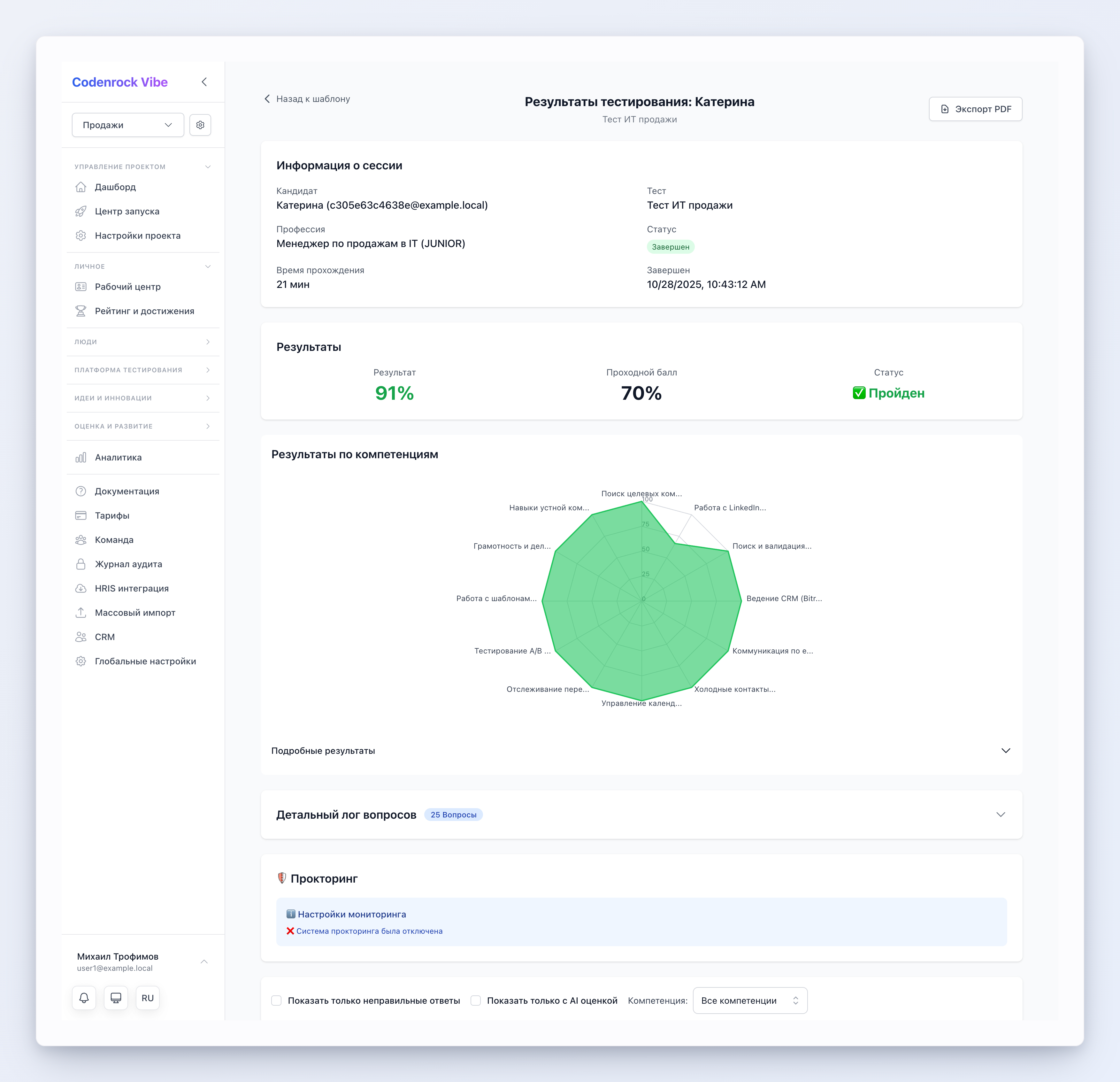Screen dimensions: 1120x1082
Task: Expand Детальный лог вопросов chevron
Action: click(x=1001, y=815)
